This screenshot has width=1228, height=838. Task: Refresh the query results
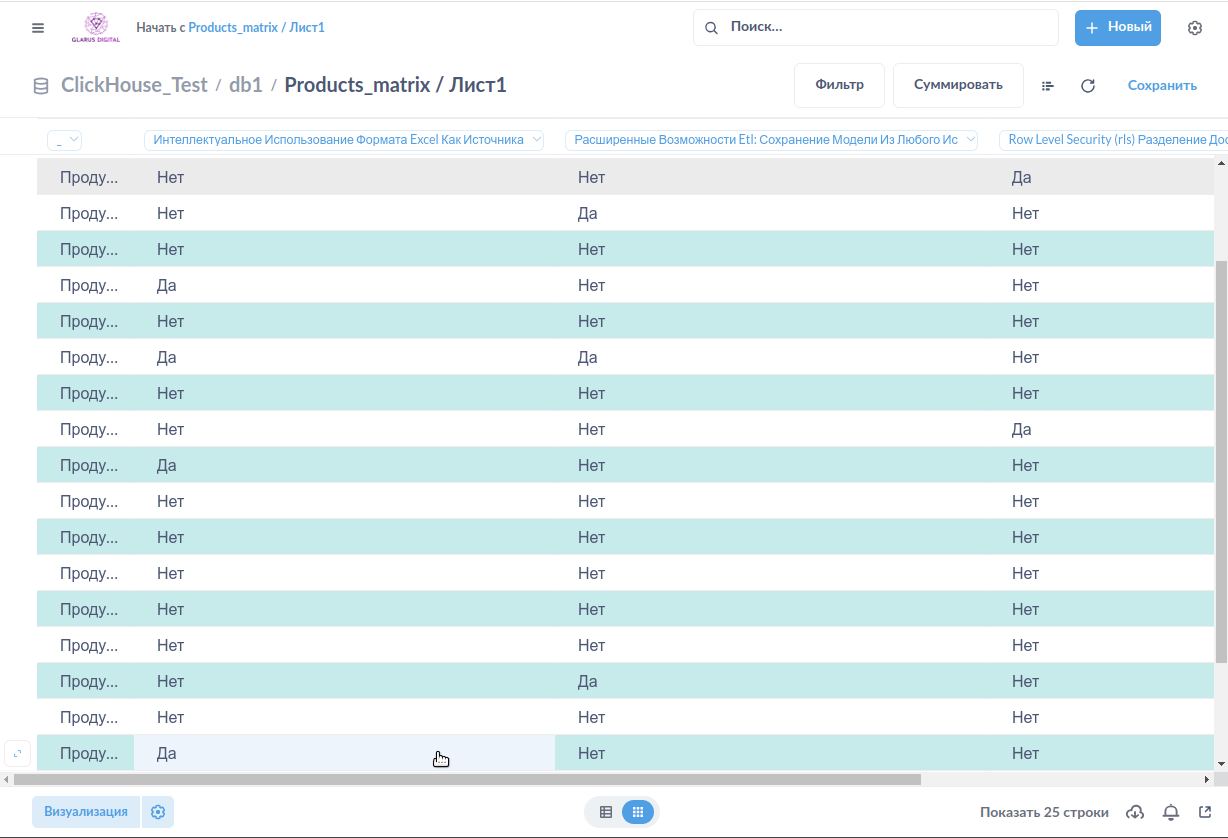tap(1088, 86)
